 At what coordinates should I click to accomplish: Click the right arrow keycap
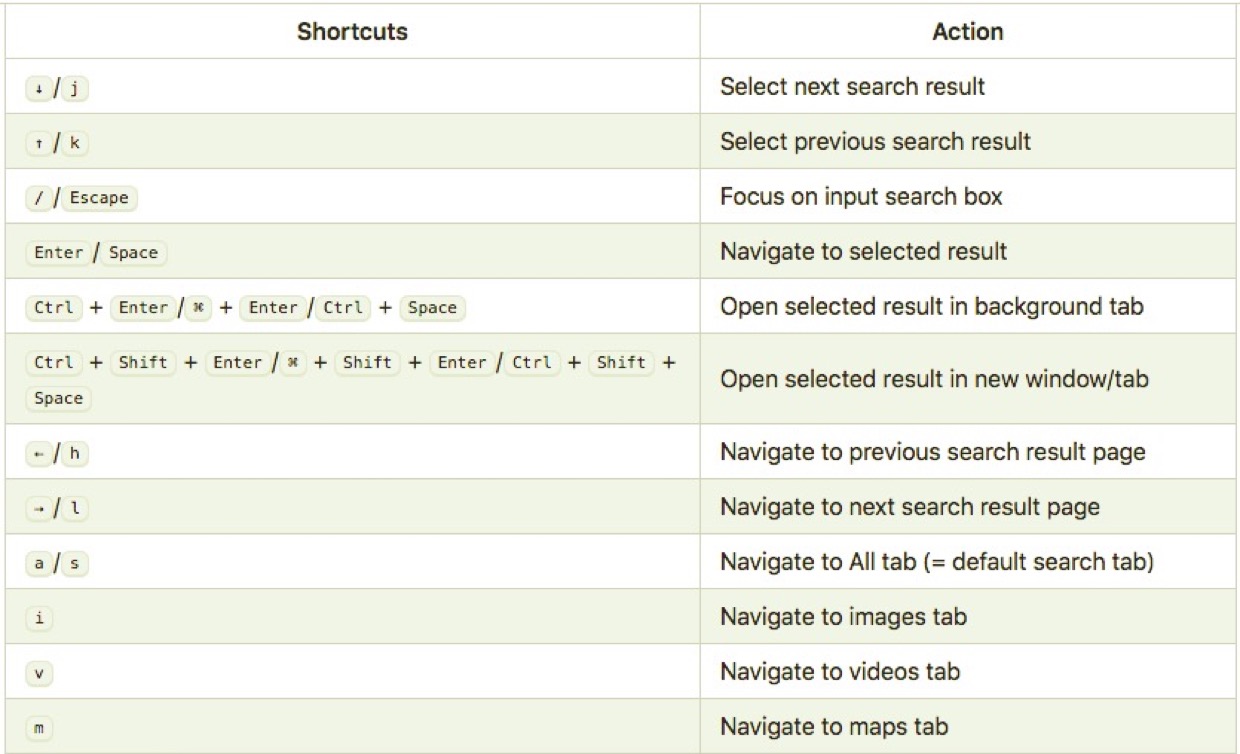pyautogui.click(x=38, y=507)
